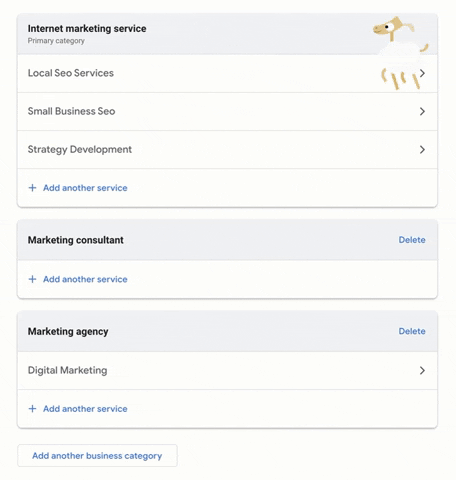
Task: Expand the Digital Marketing chevron arrow
Action: [422, 370]
